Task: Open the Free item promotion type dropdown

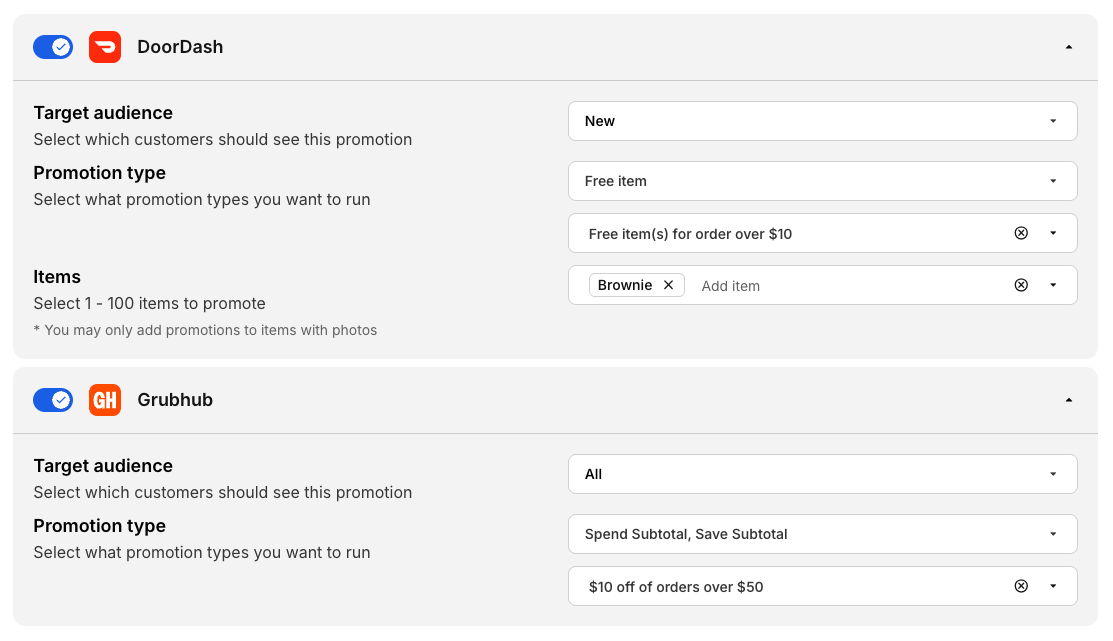Action: pyautogui.click(x=822, y=181)
